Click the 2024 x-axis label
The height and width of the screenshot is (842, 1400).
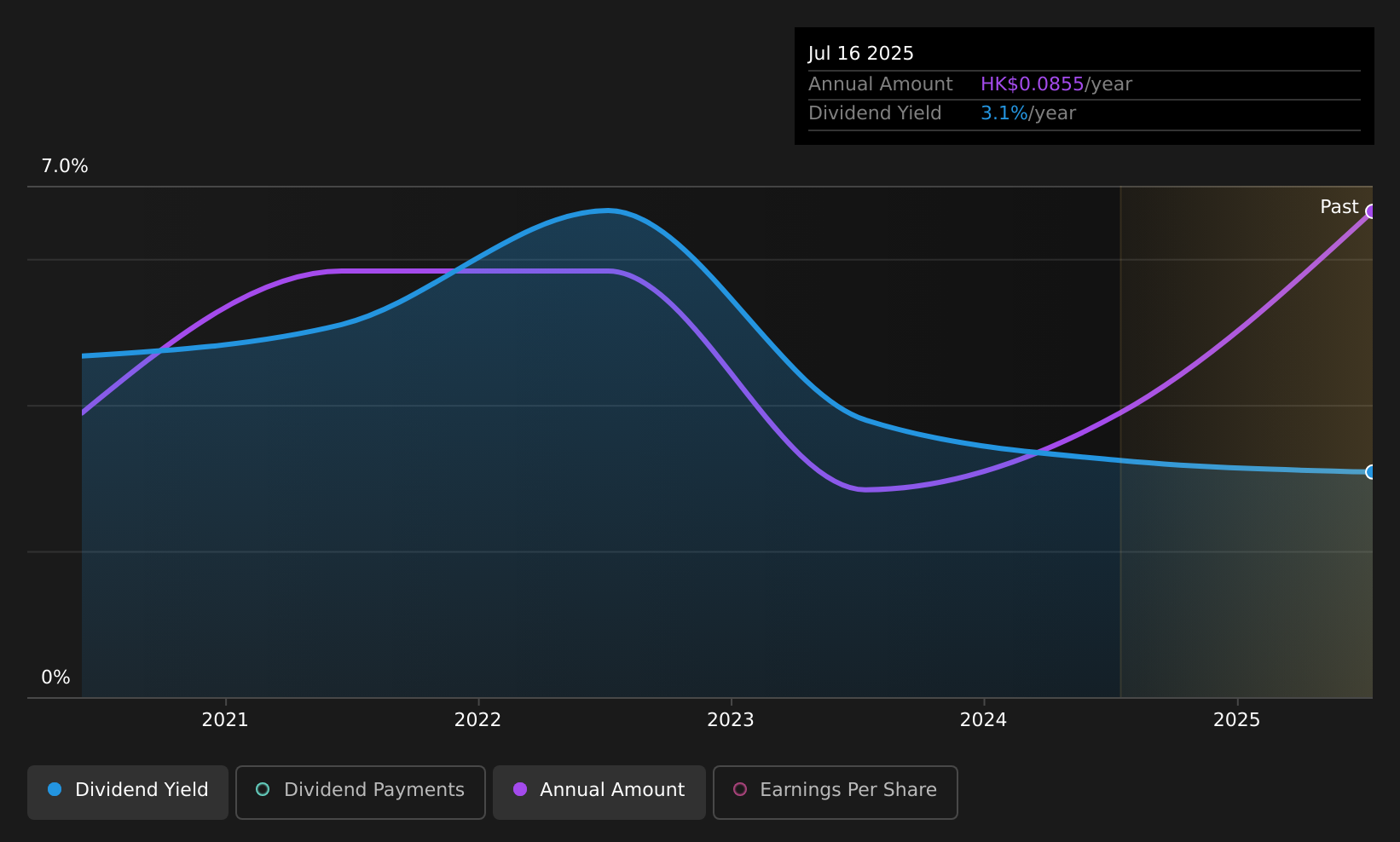click(984, 720)
